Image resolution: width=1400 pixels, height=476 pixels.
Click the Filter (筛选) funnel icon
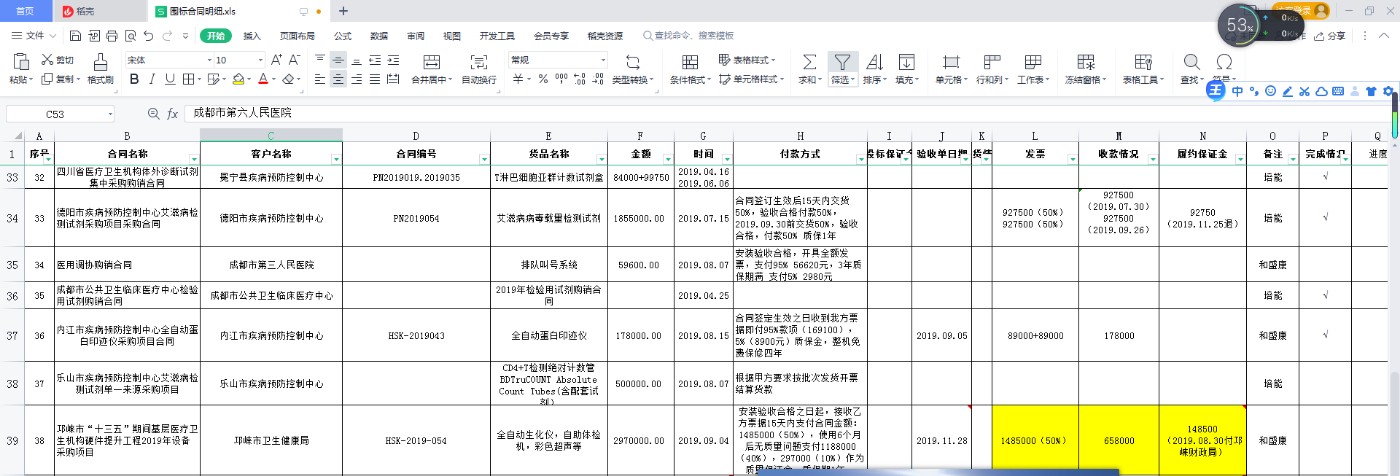[843, 62]
